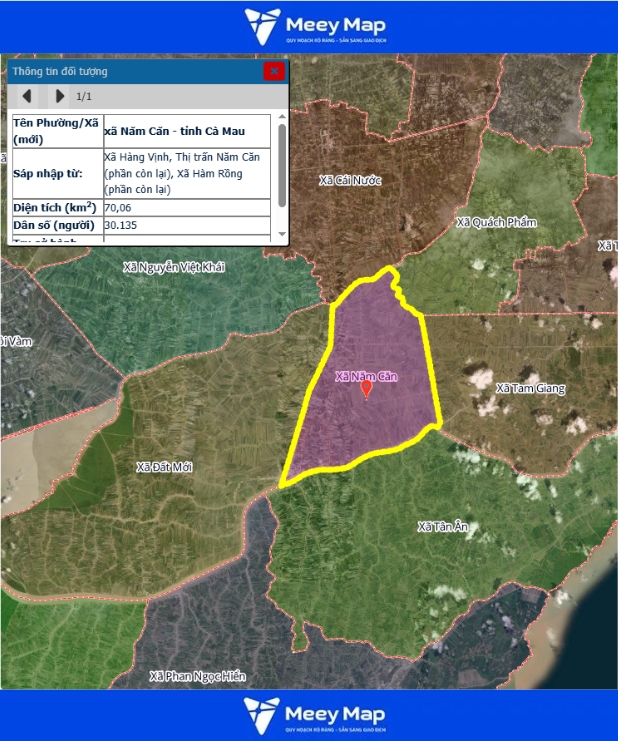Click the Xã Năm Căn highlighted label
Image resolution: width=618 pixels, height=741 pixels.
[x=366, y=376]
